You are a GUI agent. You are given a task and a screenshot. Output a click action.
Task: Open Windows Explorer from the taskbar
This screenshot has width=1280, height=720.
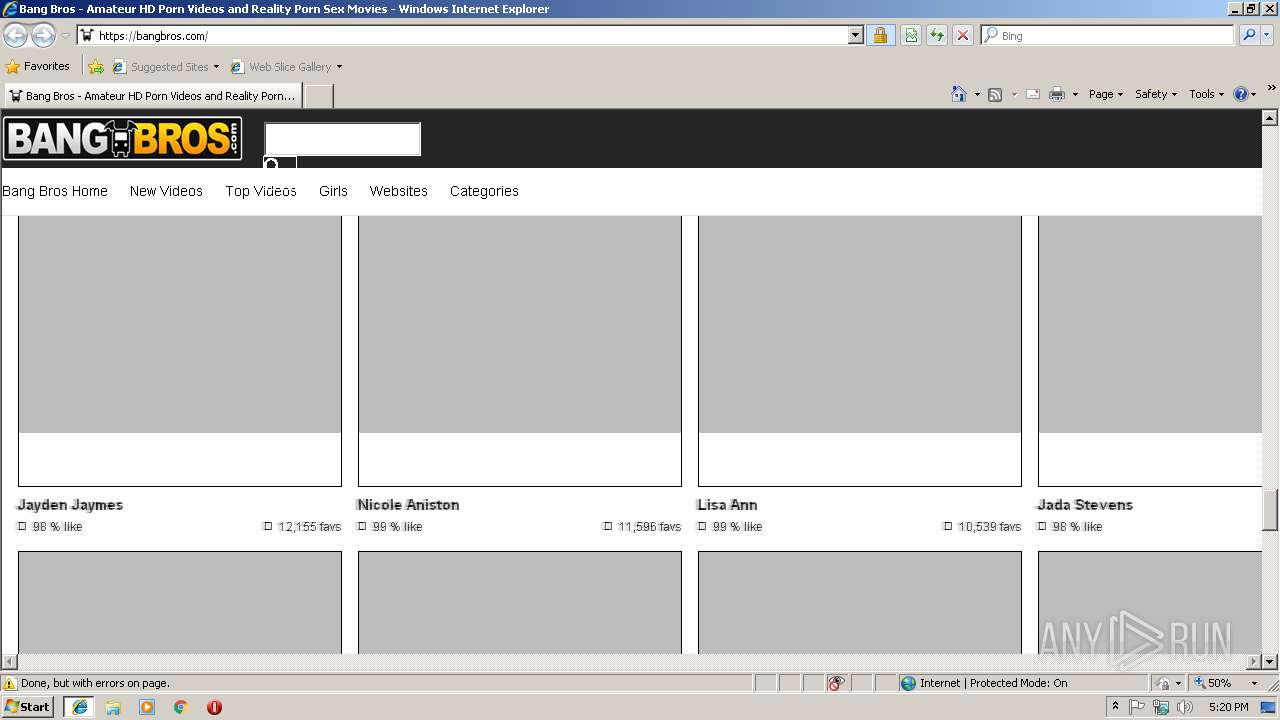click(113, 707)
